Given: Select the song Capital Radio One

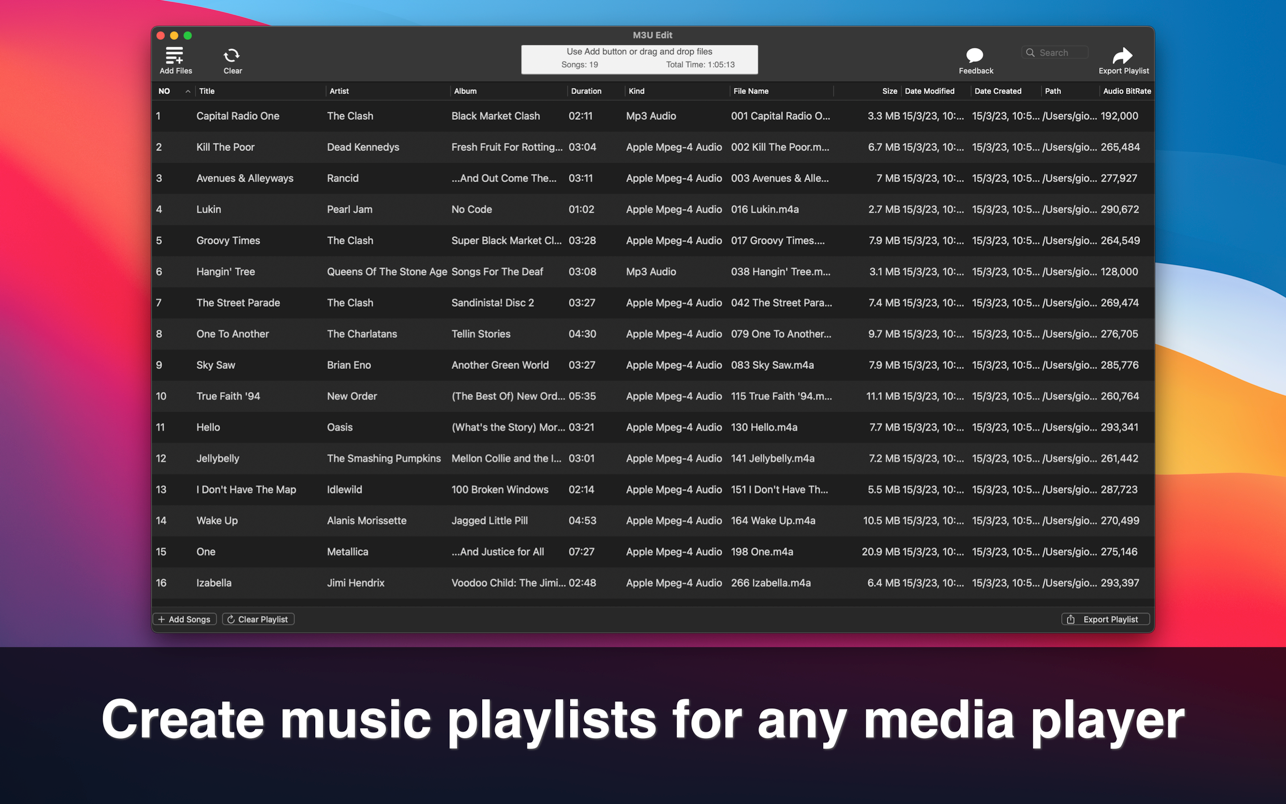Looking at the screenshot, I should point(238,116).
